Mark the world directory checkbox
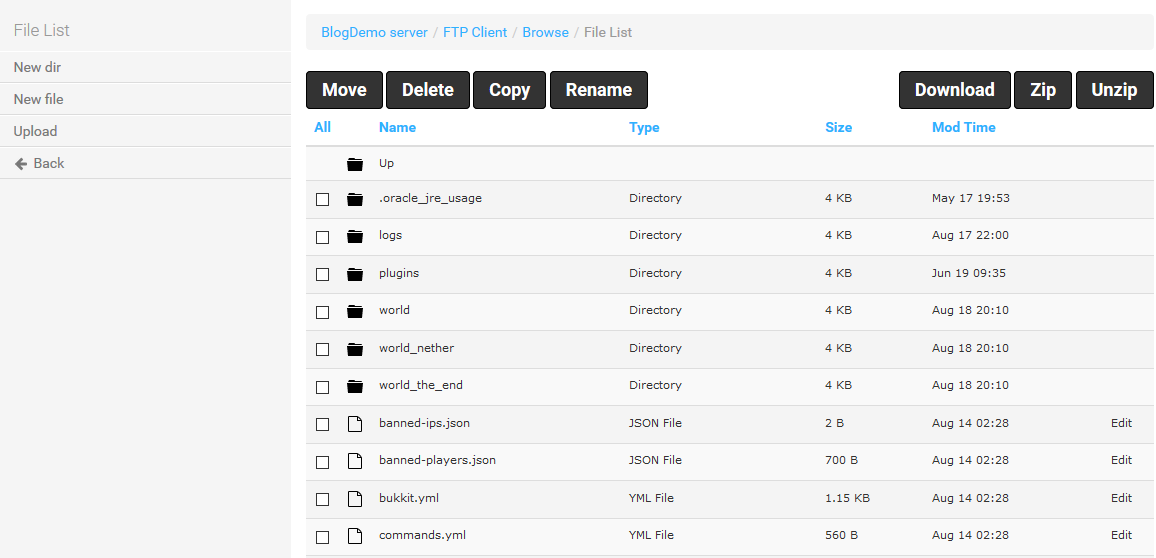Screen dimensions: 1156x558 coord(322,313)
